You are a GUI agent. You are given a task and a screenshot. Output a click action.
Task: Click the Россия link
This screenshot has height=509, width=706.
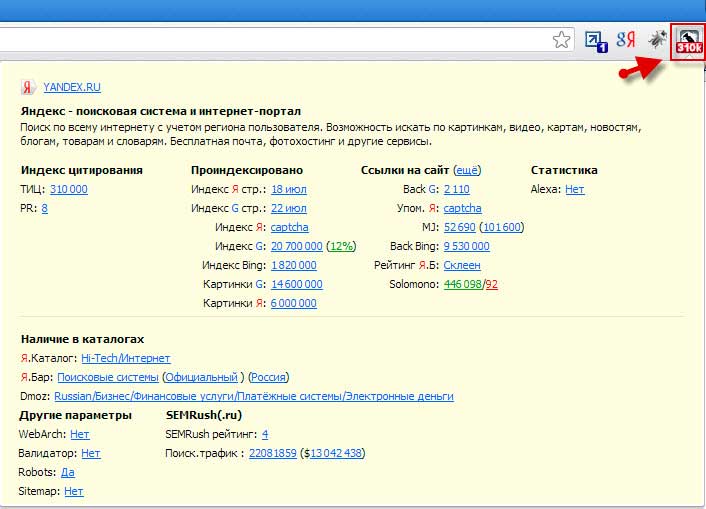pos(268,377)
